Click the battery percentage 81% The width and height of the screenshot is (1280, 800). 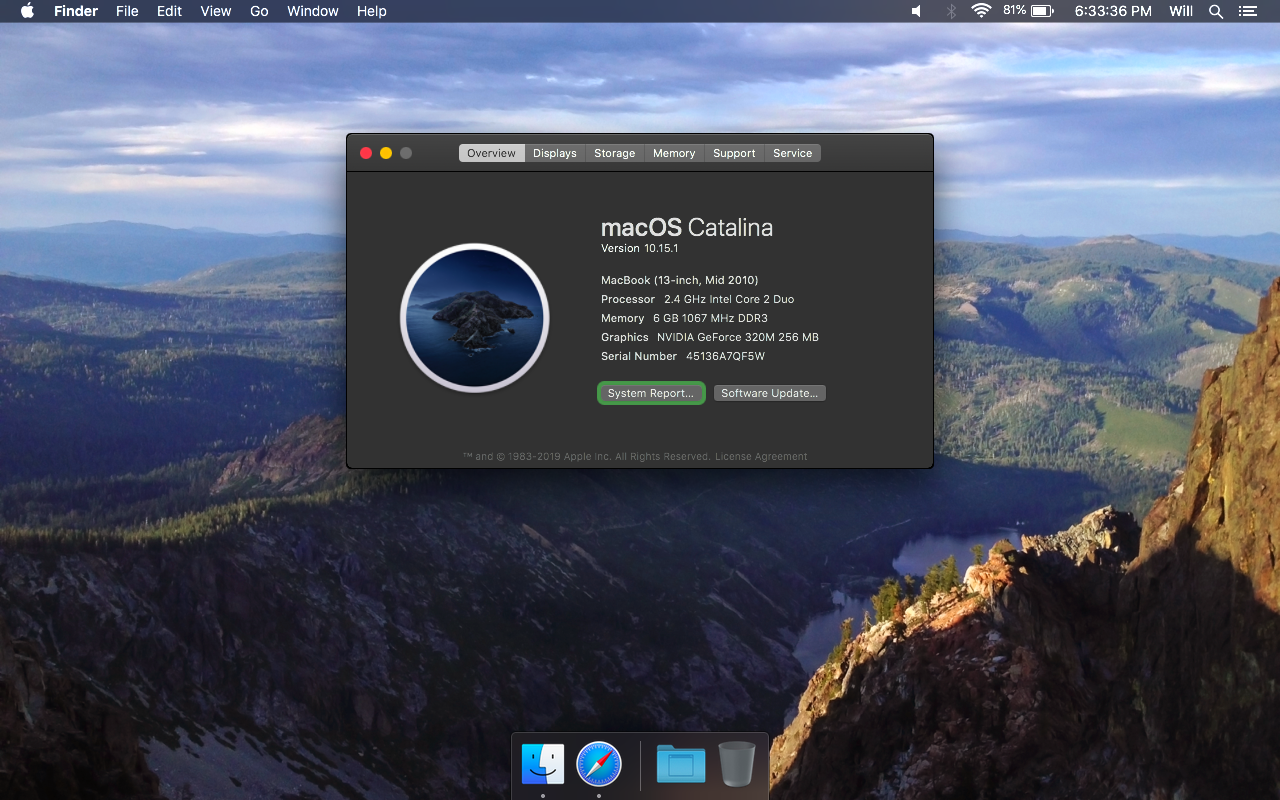point(1014,10)
